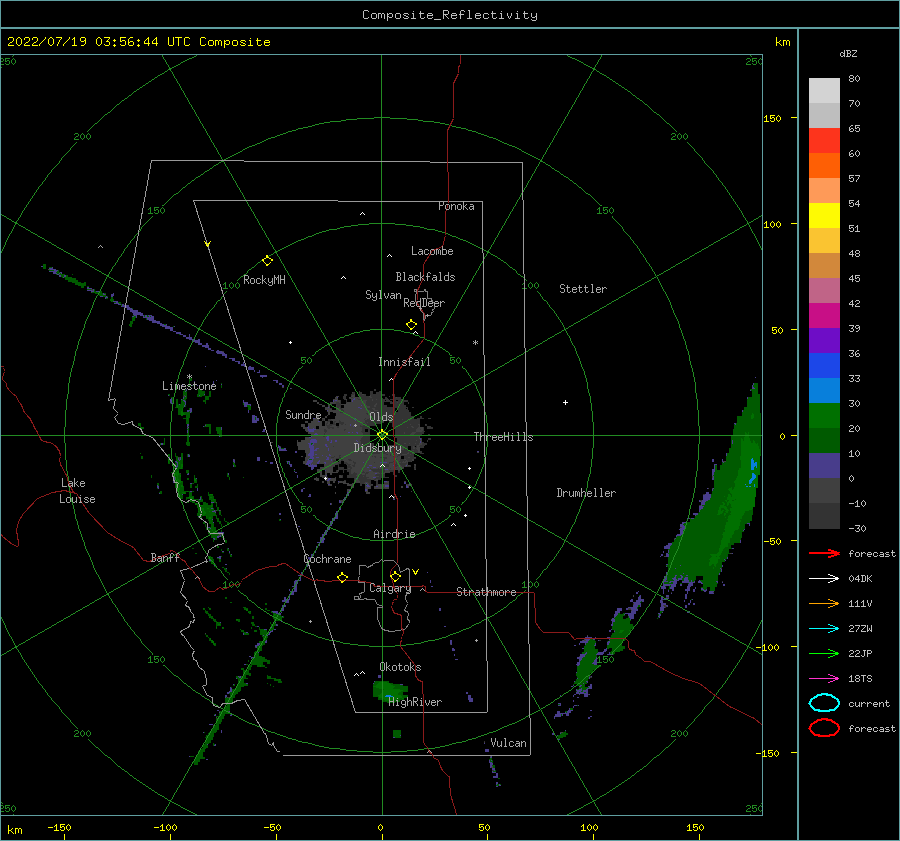Click the cyan 27ZW arrow in legend
Image resolution: width=900 pixels, height=841 pixels.
824,629
